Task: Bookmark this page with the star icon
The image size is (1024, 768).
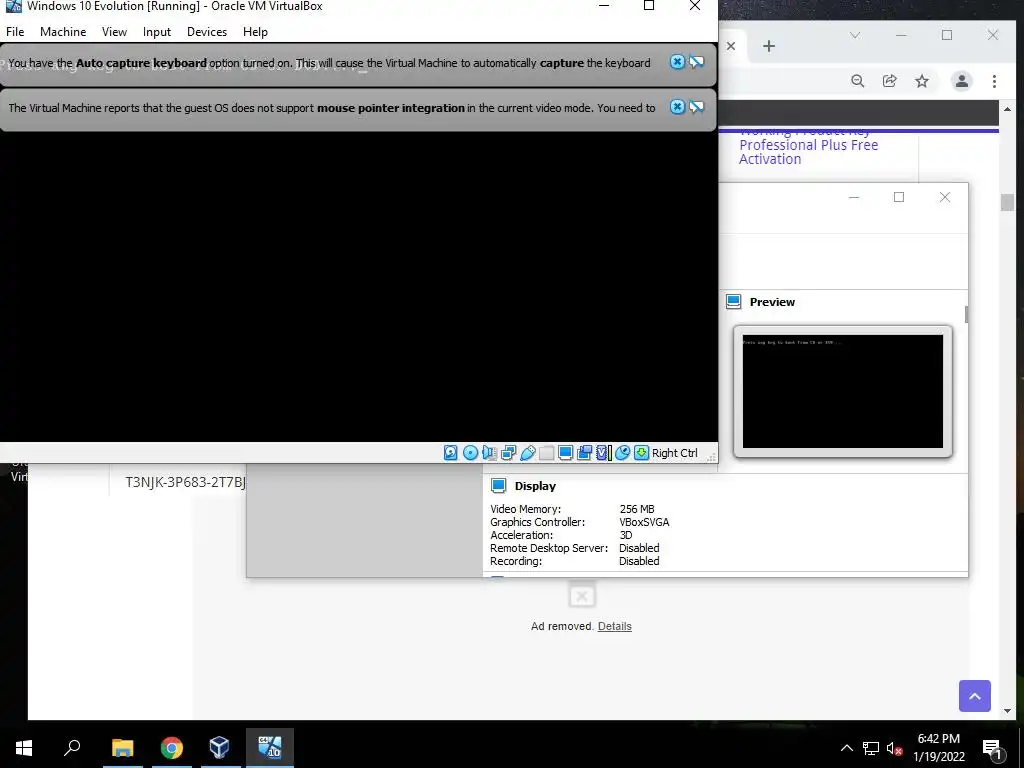Action: [921, 81]
